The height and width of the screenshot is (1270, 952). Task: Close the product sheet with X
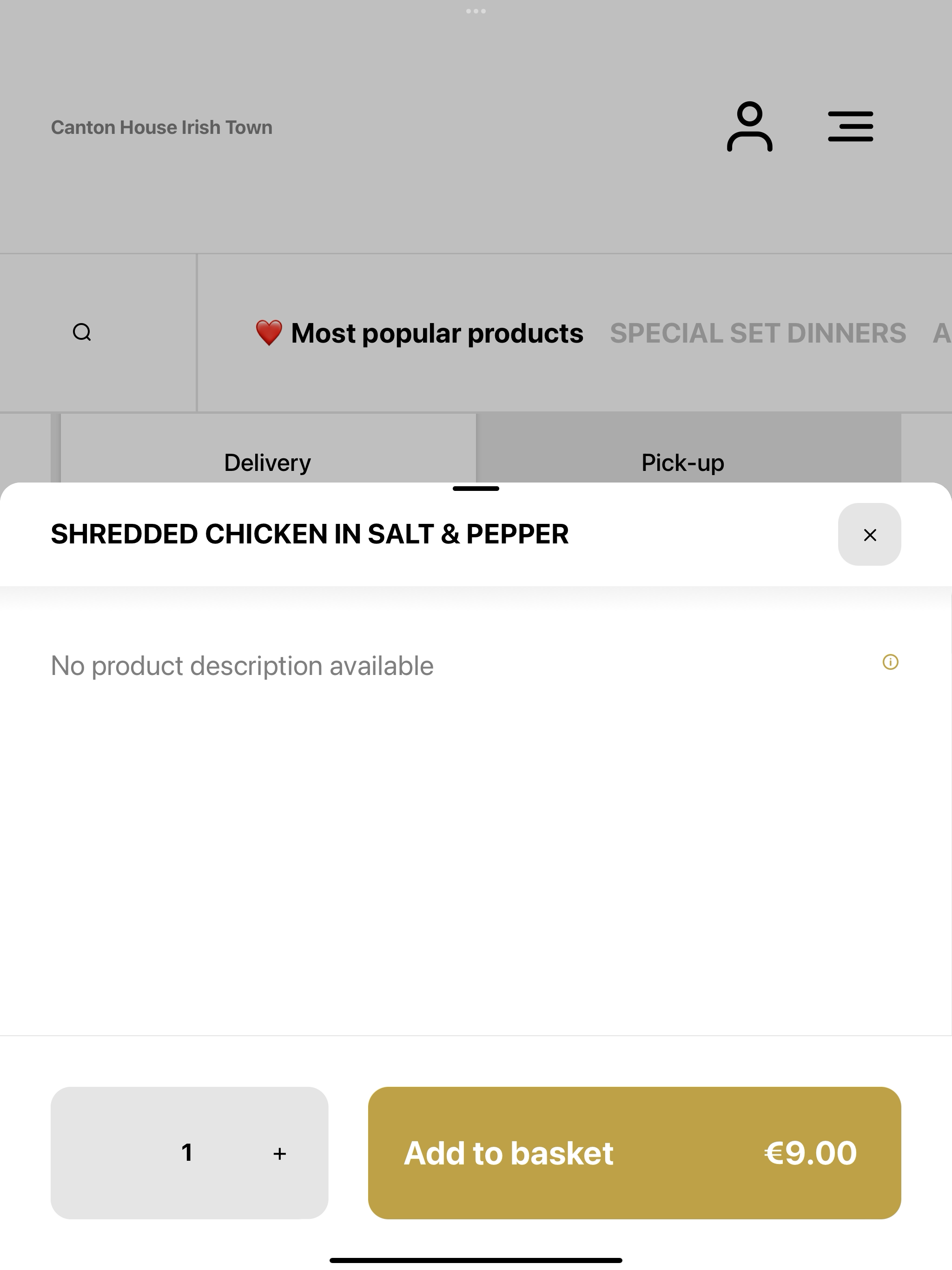pos(869,535)
